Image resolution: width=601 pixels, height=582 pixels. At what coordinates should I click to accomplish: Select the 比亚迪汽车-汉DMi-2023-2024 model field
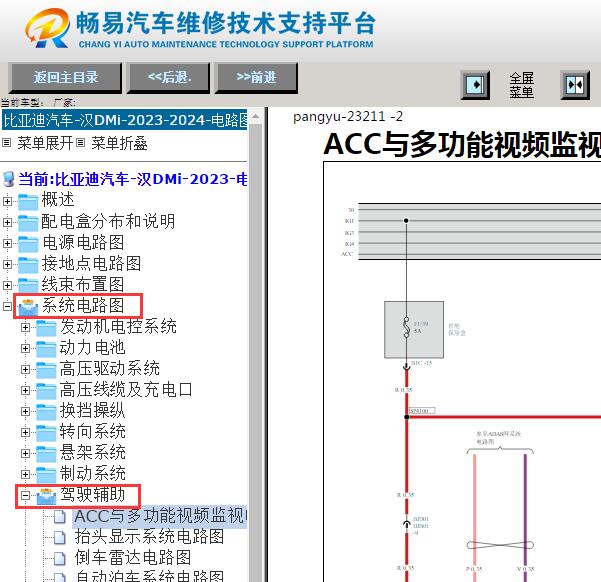(125, 120)
